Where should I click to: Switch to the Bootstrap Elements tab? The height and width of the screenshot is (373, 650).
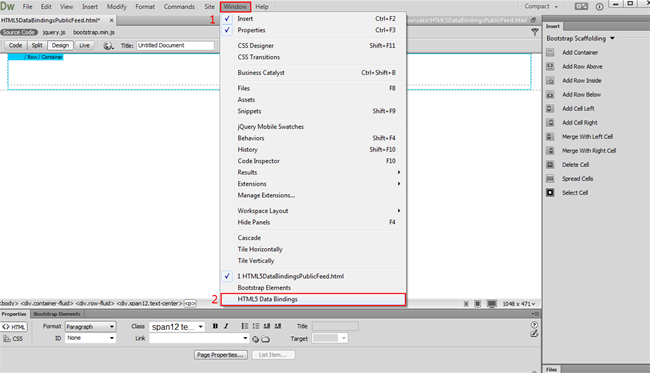[x=57, y=314]
